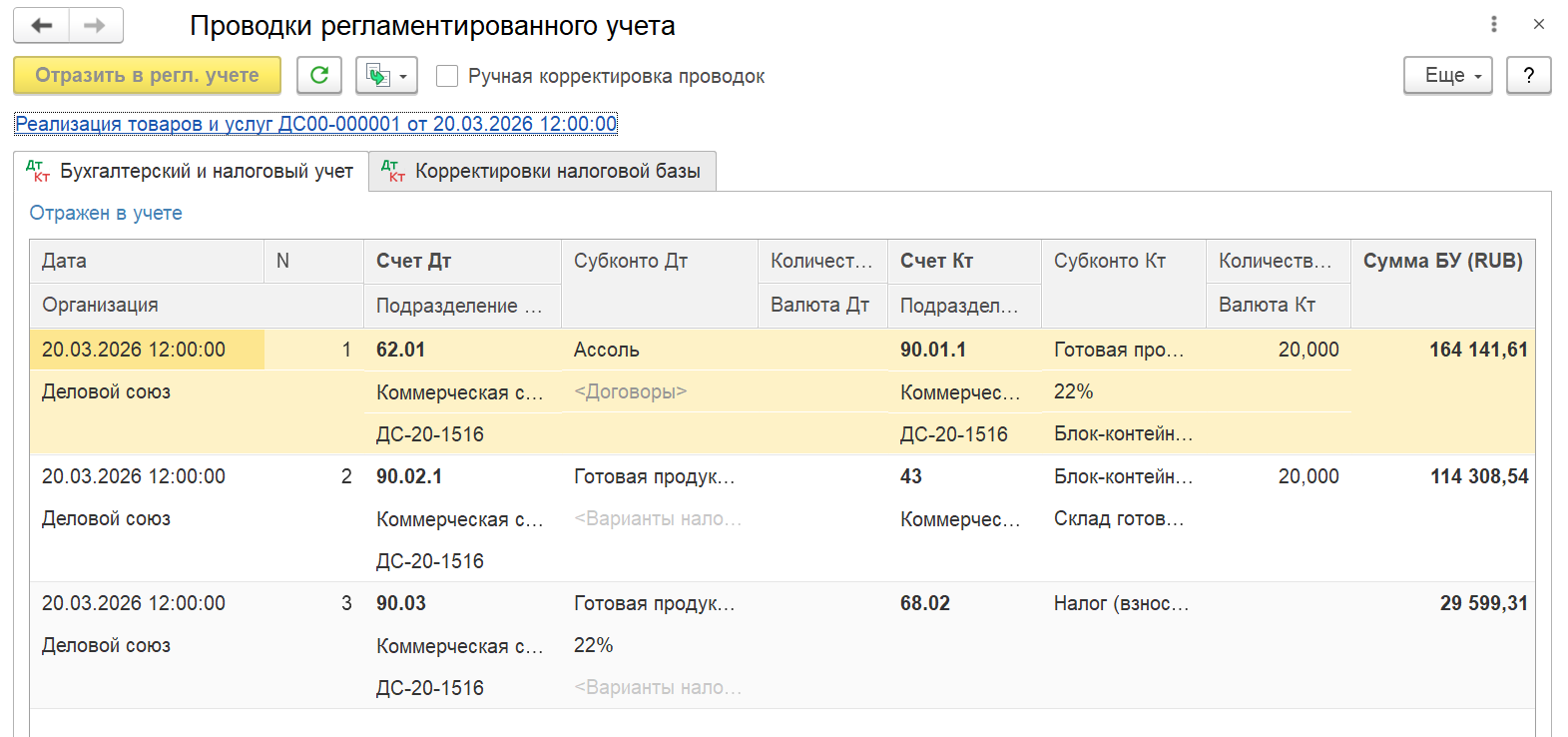The image size is (1568, 737).
Task: Click the Отражен в учете link
Action: click(106, 213)
